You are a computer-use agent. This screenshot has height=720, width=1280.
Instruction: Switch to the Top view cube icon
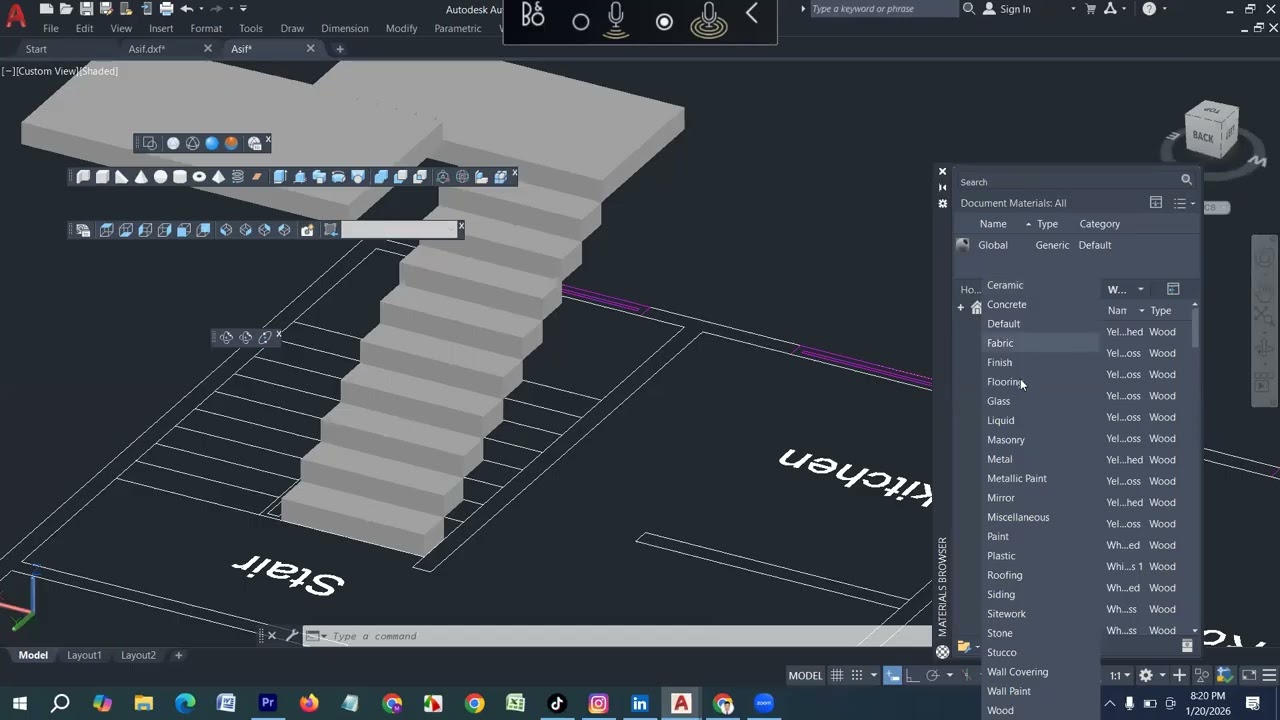(x=107, y=230)
